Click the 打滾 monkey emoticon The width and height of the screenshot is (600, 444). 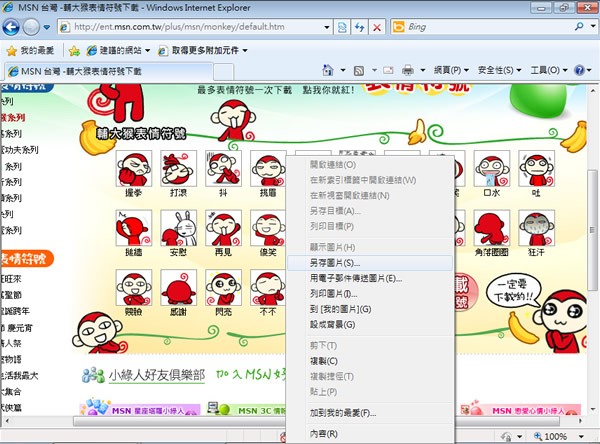pyautogui.click(x=178, y=168)
